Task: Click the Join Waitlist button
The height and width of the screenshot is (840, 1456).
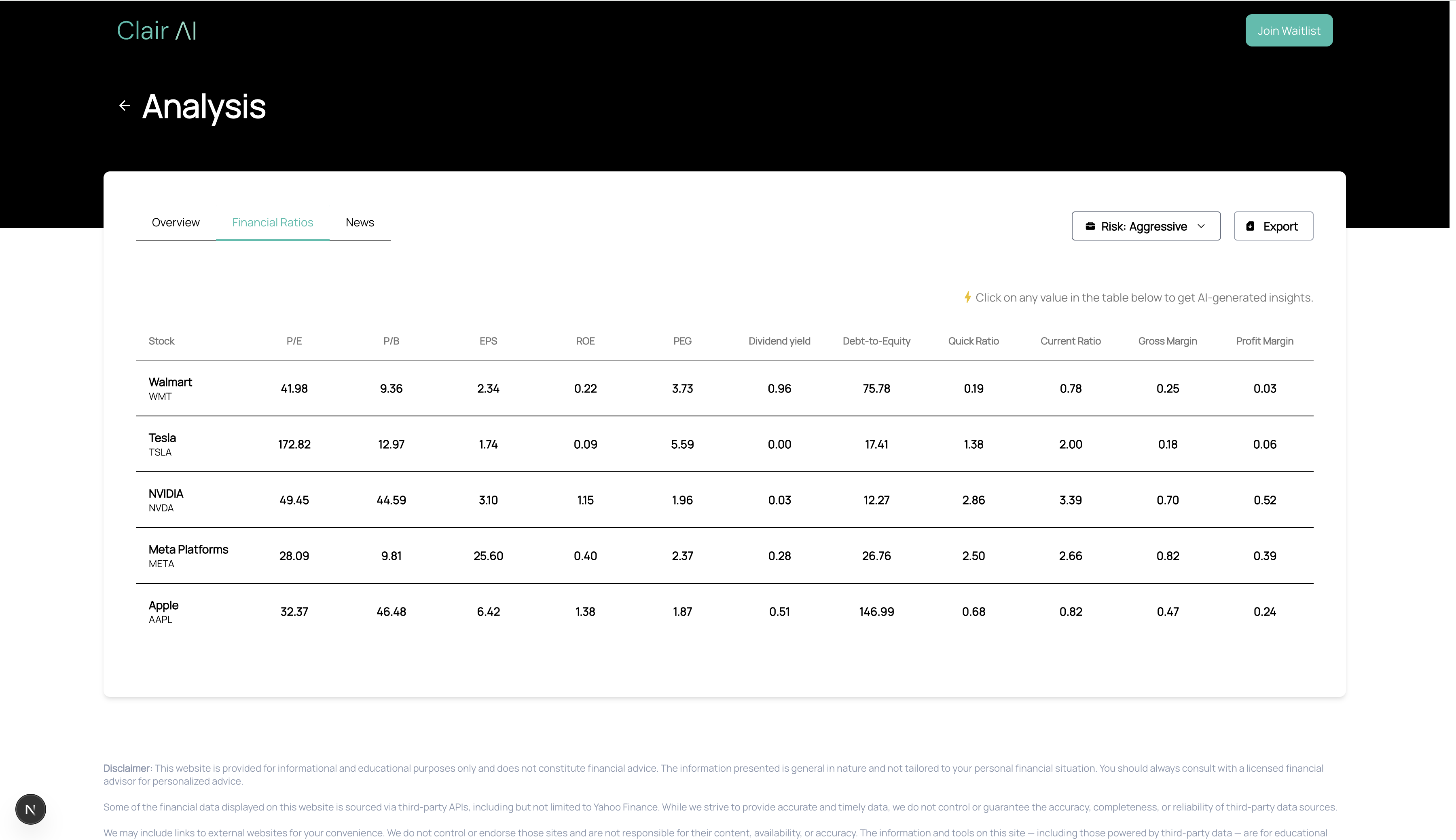Action: tap(1289, 31)
